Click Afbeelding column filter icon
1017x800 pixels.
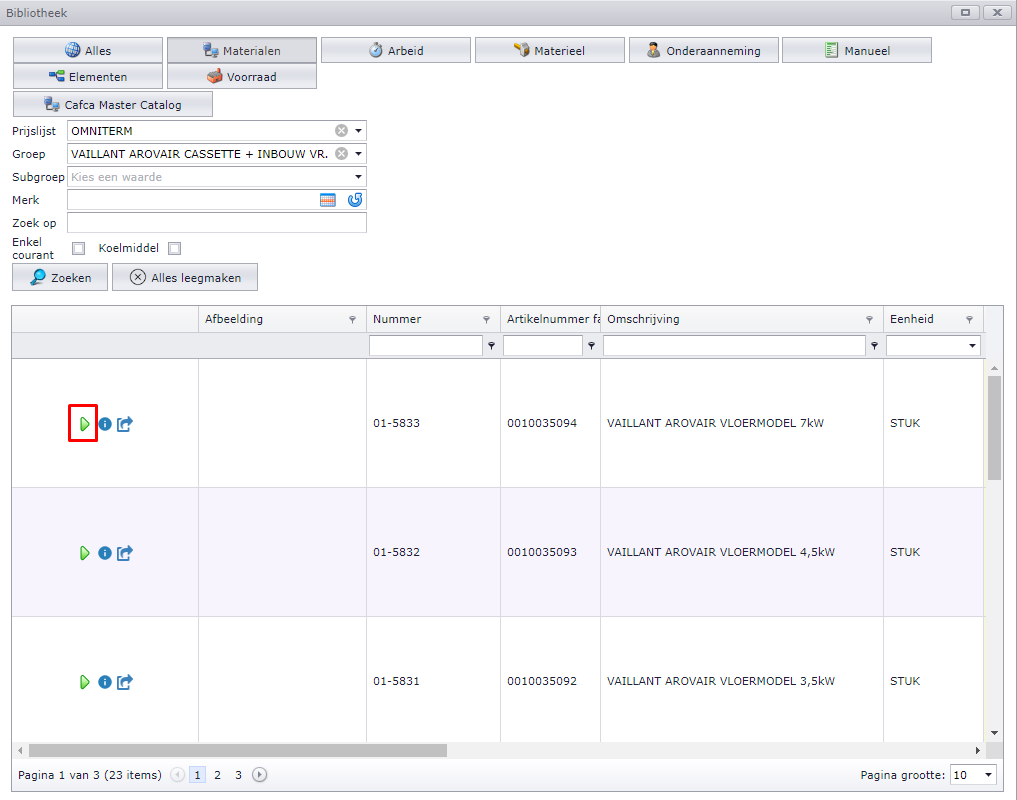pyautogui.click(x=352, y=319)
